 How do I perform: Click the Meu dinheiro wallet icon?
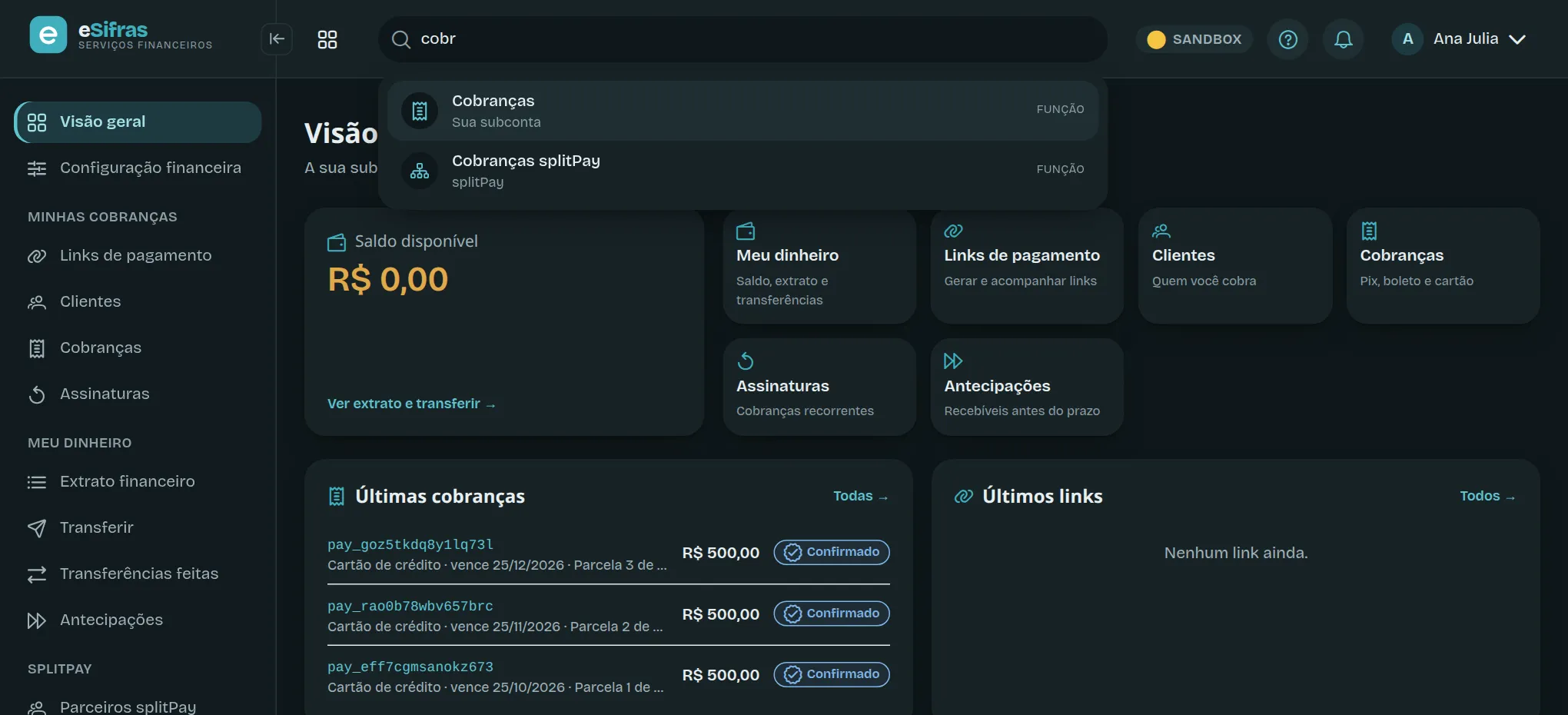[746, 231]
